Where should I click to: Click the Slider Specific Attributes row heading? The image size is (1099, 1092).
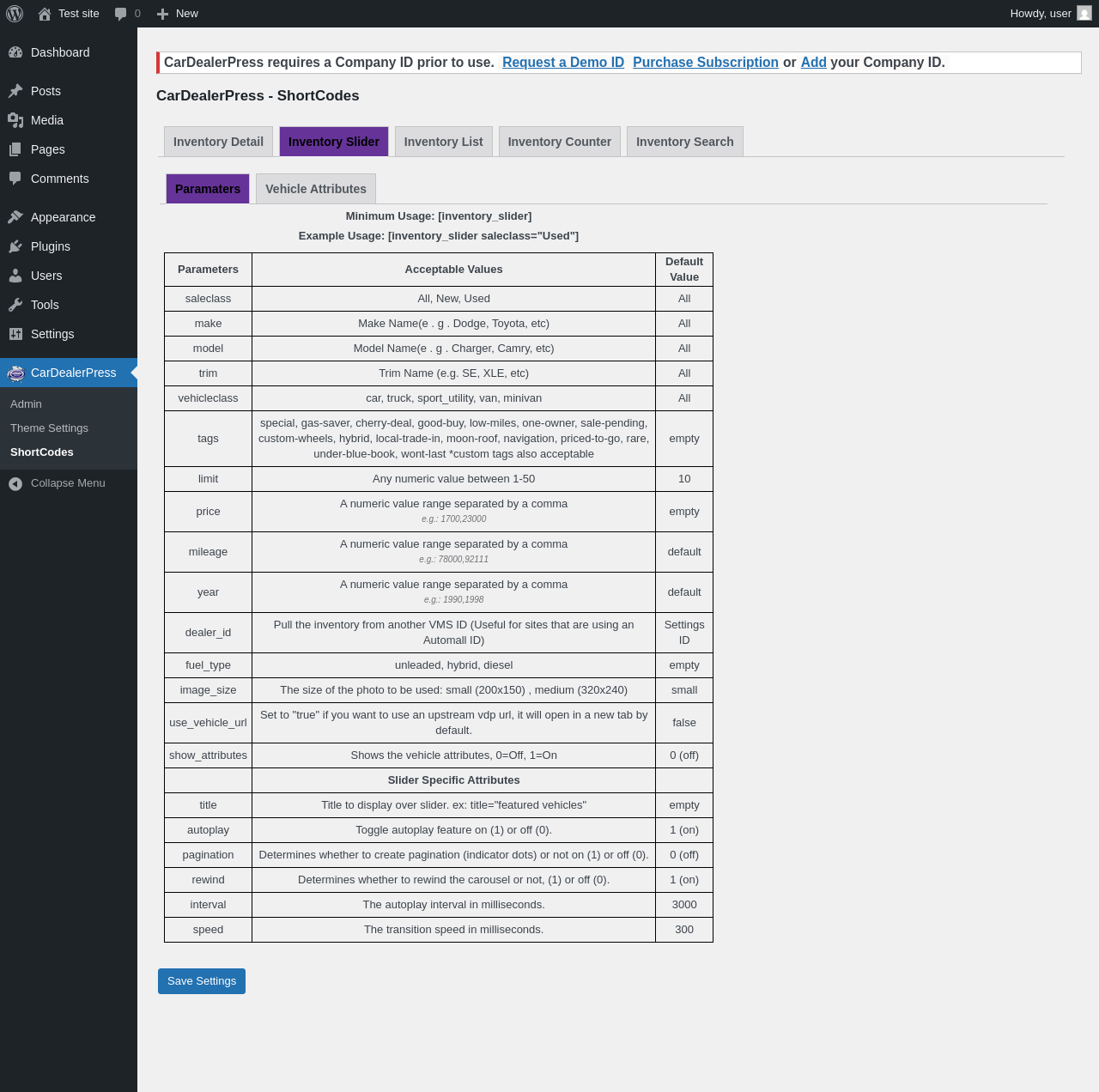click(x=453, y=780)
